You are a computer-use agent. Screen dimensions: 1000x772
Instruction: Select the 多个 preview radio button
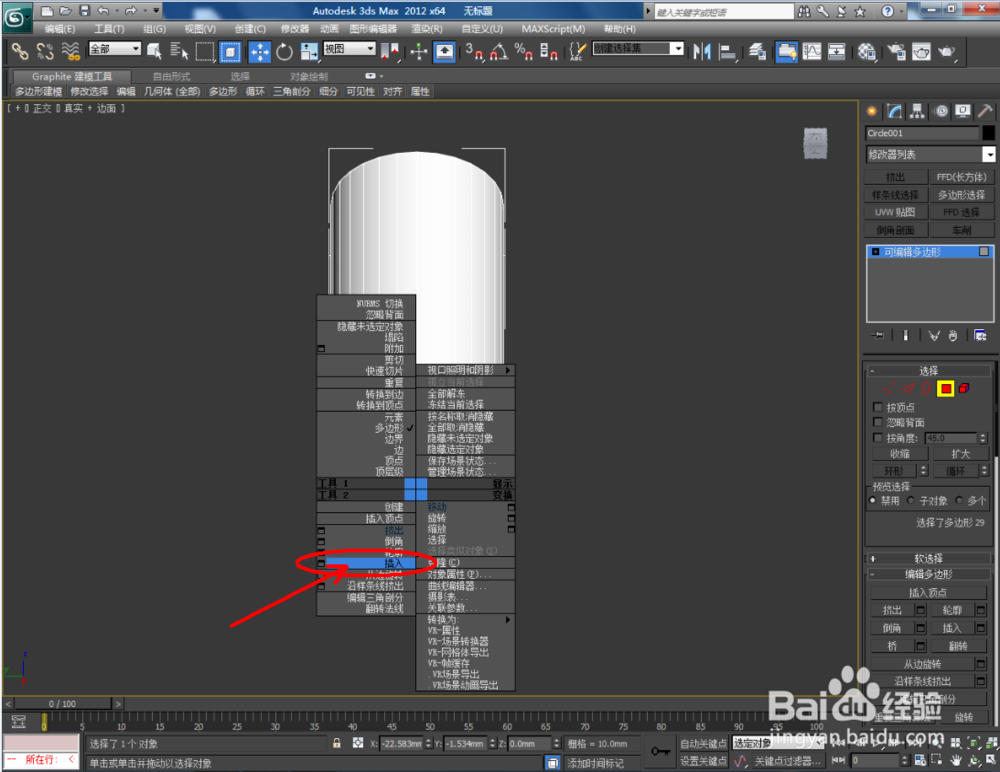(x=959, y=501)
